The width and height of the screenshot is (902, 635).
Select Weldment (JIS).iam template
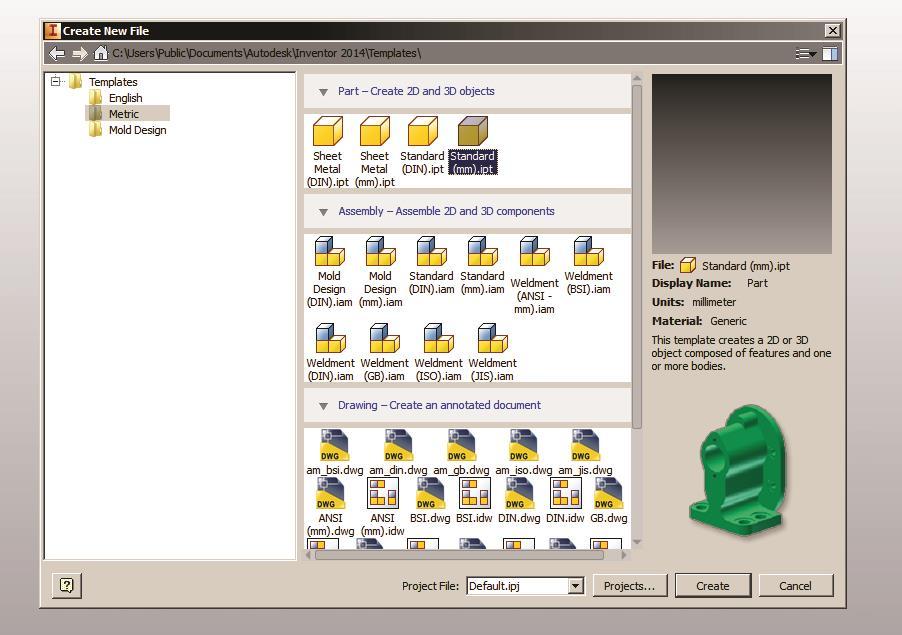point(492,352)
